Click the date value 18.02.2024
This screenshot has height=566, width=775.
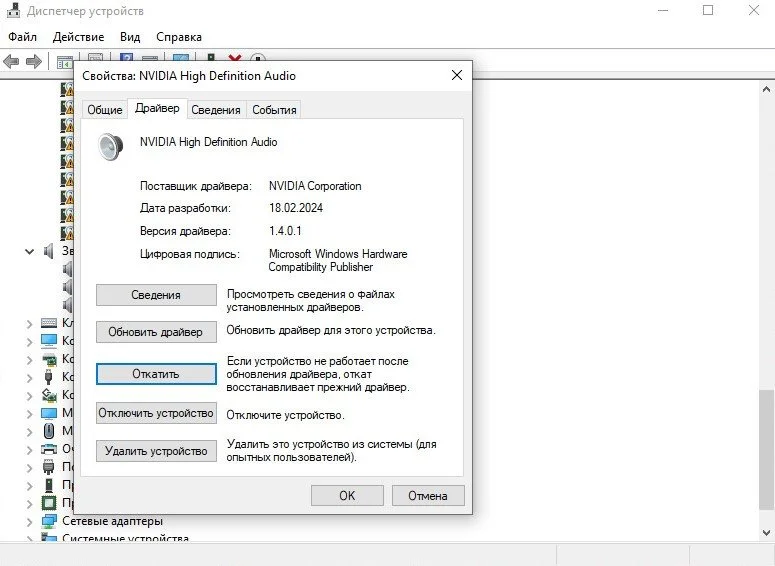click(296, 208)
